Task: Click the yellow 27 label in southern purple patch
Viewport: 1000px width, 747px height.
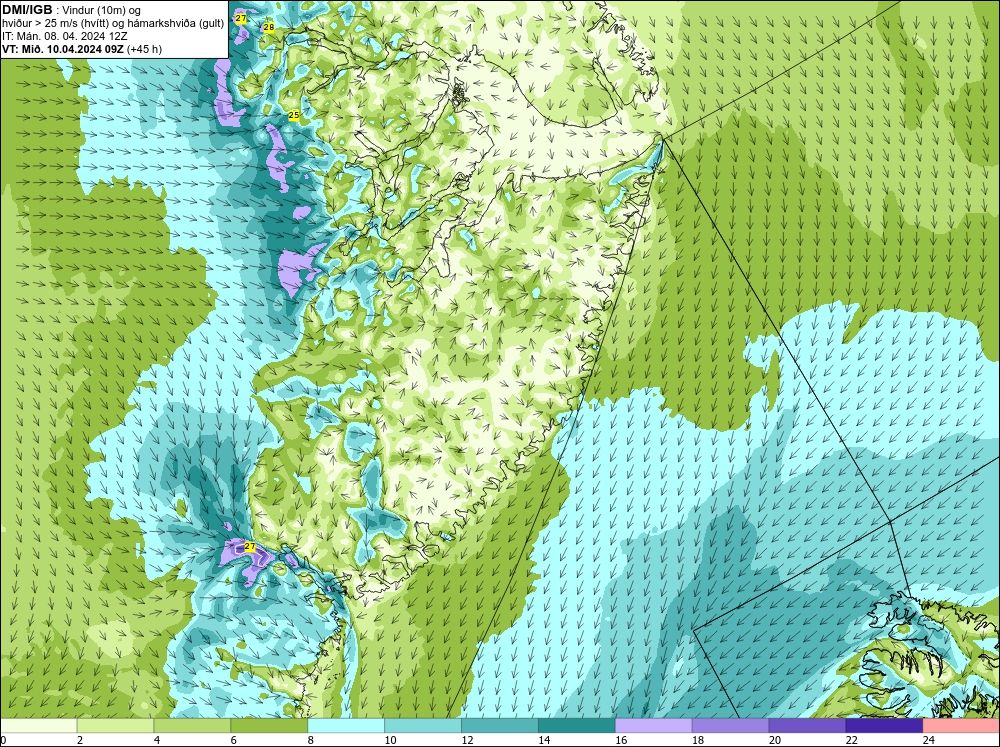Action: pos(249,547)
